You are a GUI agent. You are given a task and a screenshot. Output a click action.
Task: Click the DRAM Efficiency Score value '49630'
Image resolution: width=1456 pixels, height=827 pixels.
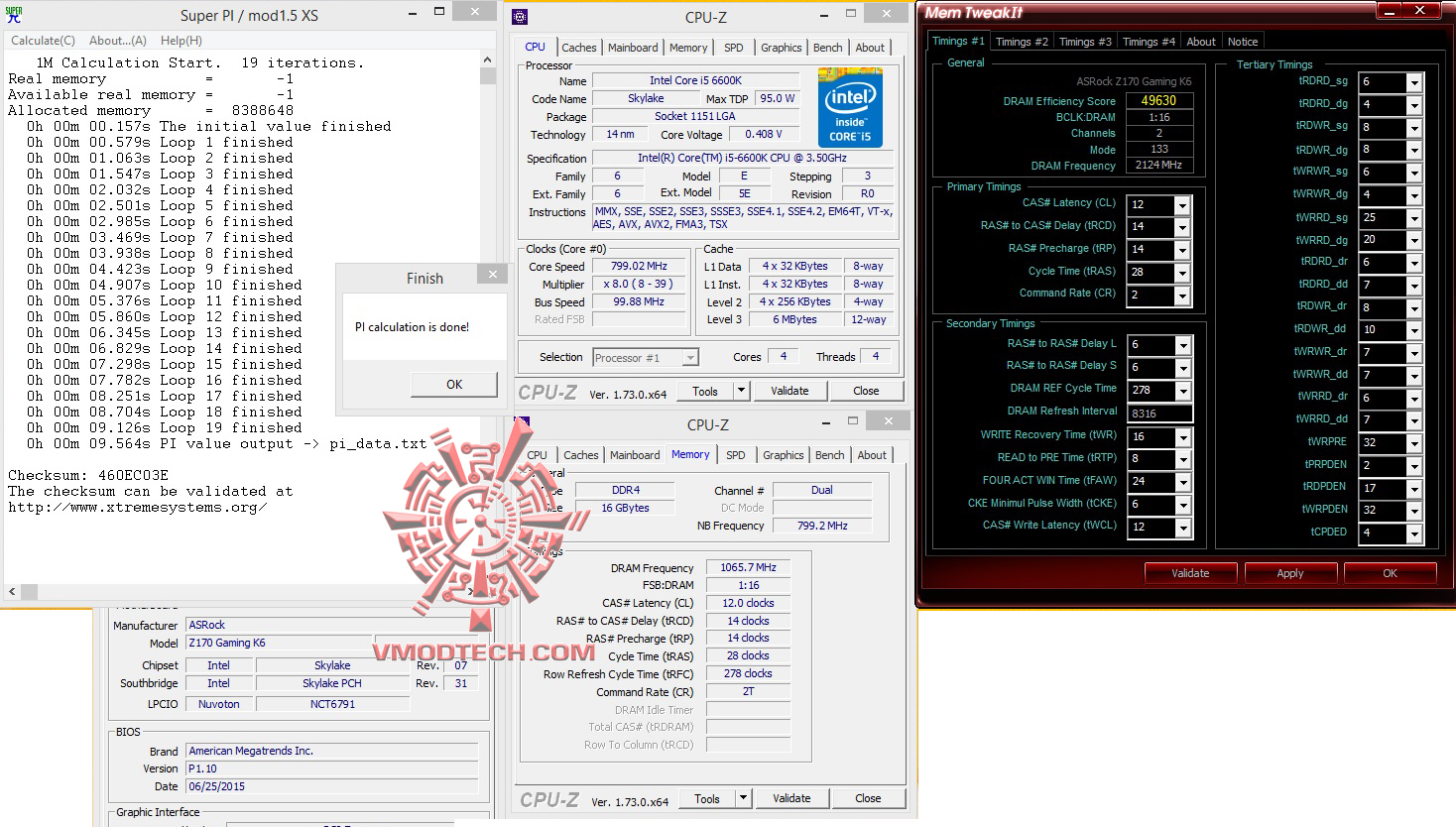click(x=1158, y=101)
